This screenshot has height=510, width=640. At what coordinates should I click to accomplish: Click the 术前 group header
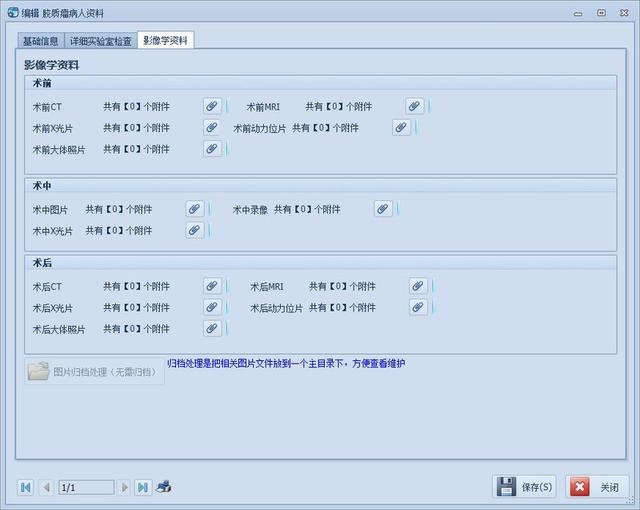(320, 83)
